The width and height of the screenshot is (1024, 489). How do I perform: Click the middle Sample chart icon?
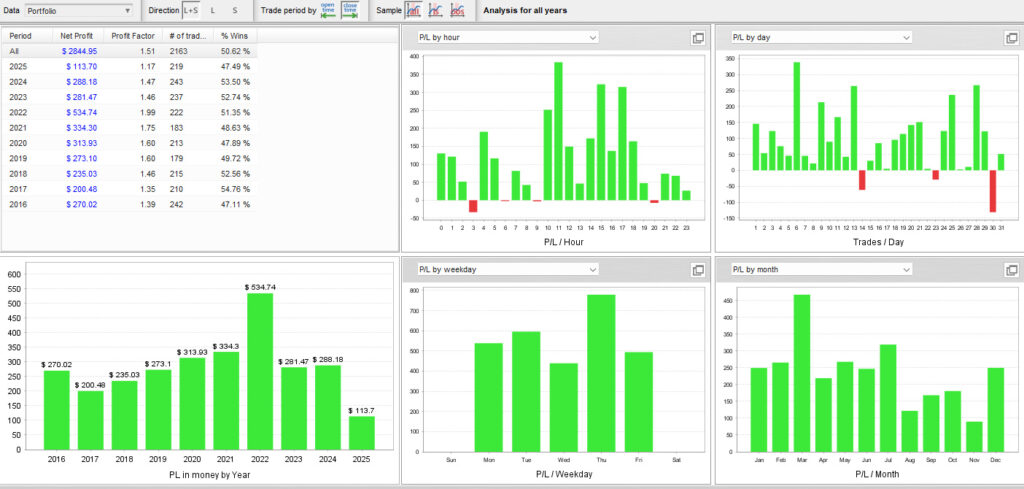pyautogui.click(x=435, y=10)
